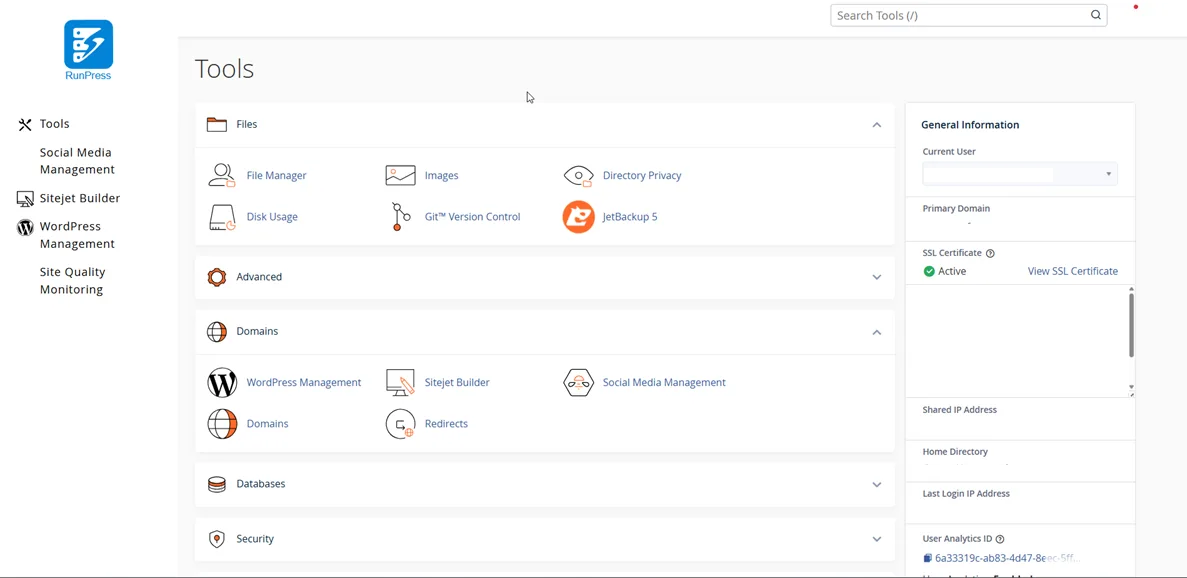1187x578 pixels.
Task: Collapse the Domains section chevron
Action: coord(877,332)
